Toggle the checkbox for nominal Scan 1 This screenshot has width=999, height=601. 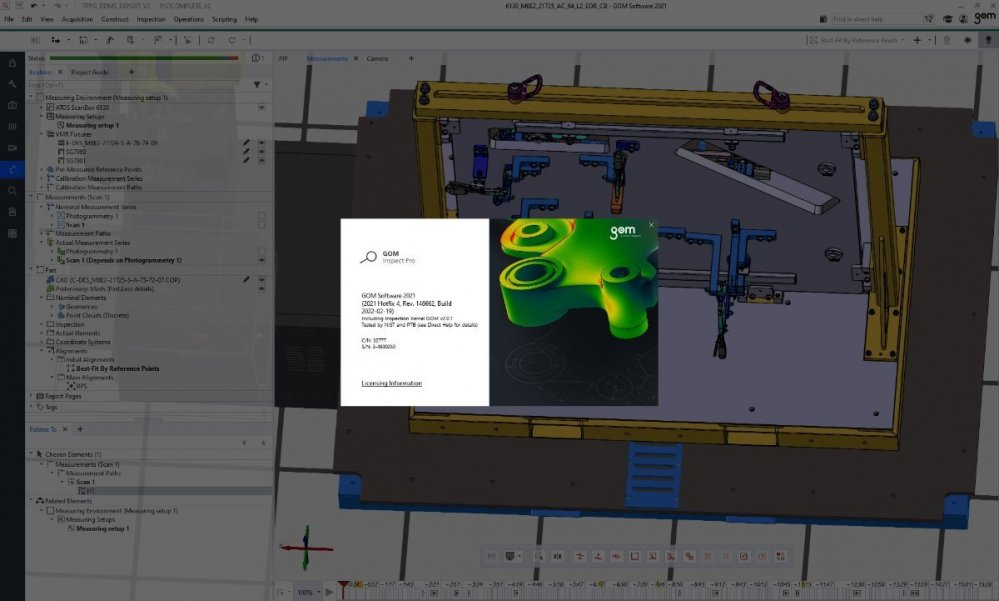click(x=261, y=225)
